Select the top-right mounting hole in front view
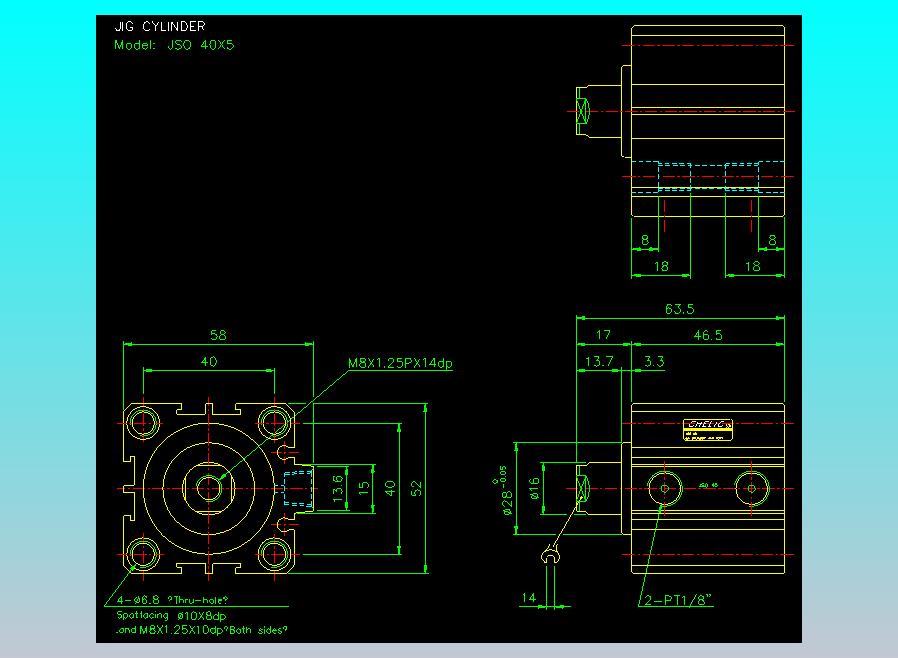Screen dimensions: 898x658 click(274, 423)
